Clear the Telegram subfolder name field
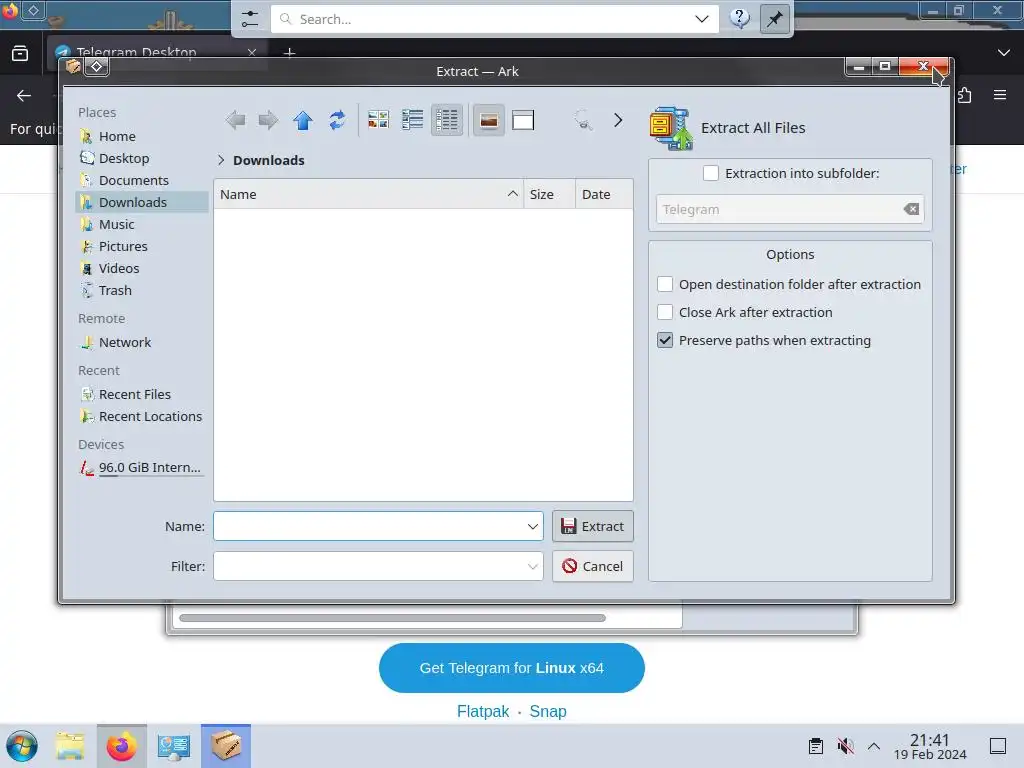 [x=911, y=209]
